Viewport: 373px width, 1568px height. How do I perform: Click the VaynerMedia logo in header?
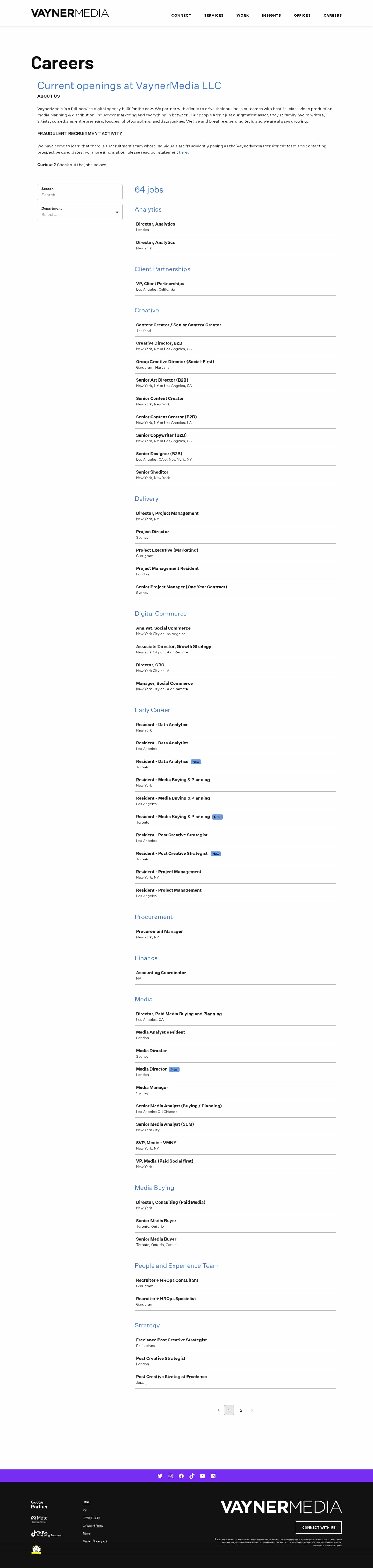pyautogui.click(x=70, y=13)
